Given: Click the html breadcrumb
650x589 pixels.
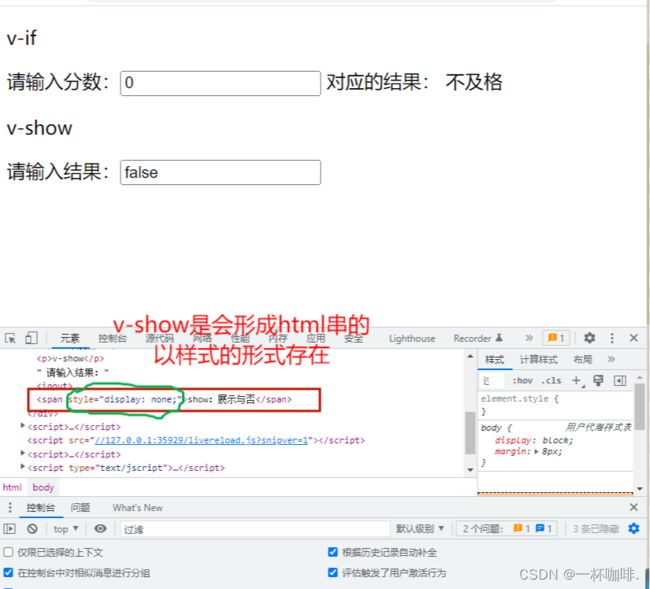Looking at the screenshot, I should (12, 487).
